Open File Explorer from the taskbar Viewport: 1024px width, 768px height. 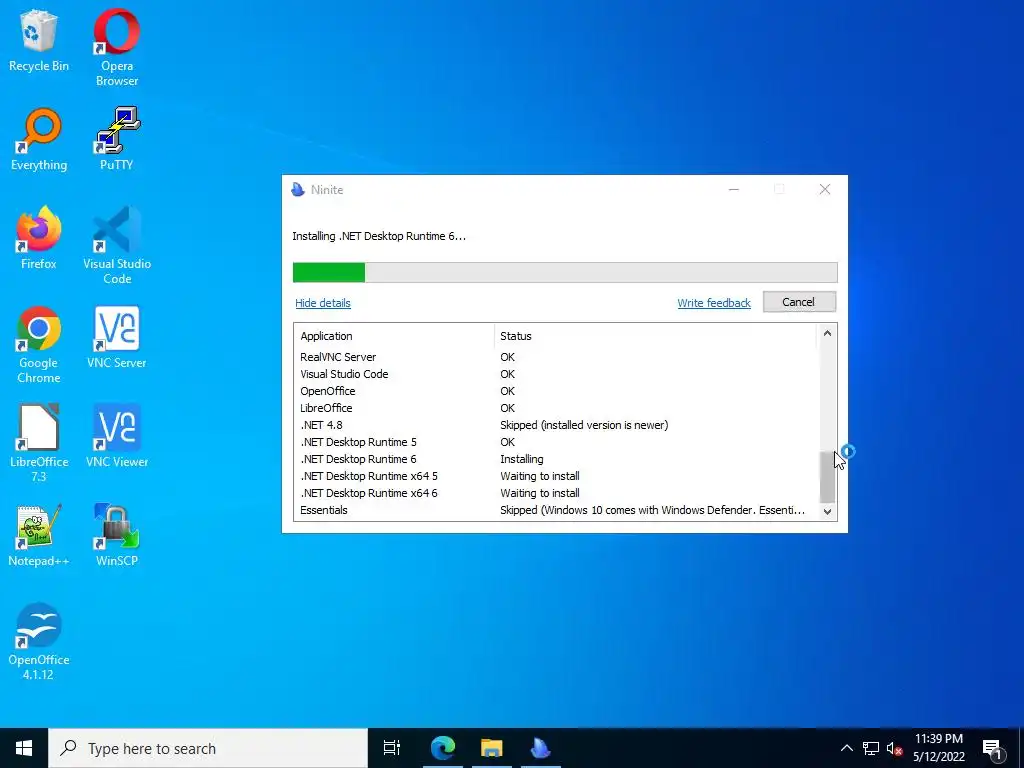492,748
